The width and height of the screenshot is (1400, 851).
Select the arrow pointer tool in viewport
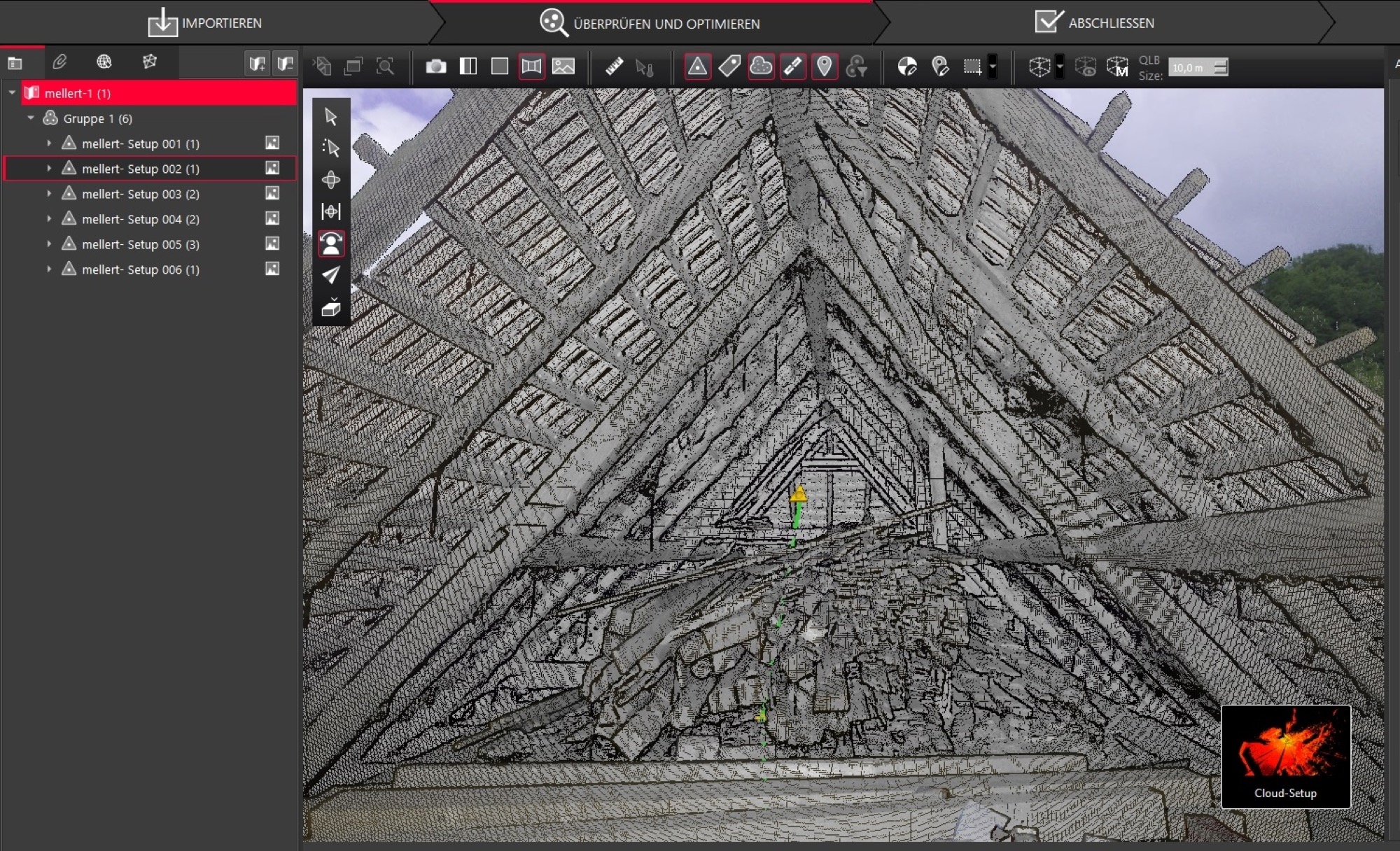(x=331, y=116)
